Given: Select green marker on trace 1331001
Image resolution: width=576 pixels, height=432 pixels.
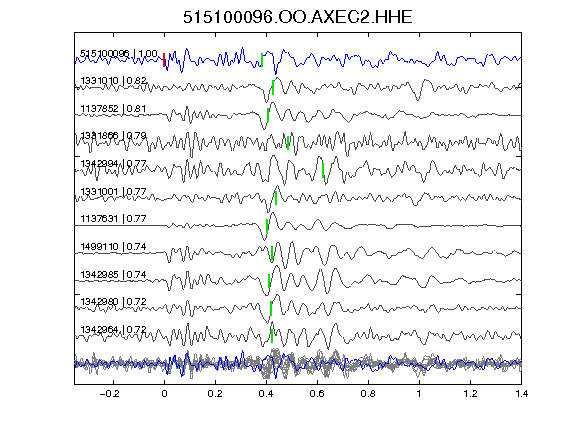Looking at the screenshot, I should (x=276, y=198).
